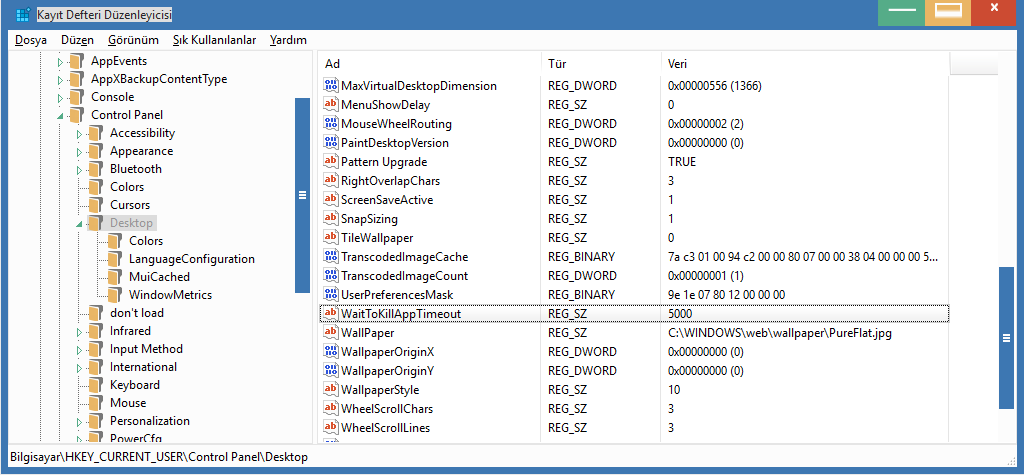Screen dimensions: 1024x475
Task: Click the WheelScrollChars string icon
Action: click(x=331, y=409)
